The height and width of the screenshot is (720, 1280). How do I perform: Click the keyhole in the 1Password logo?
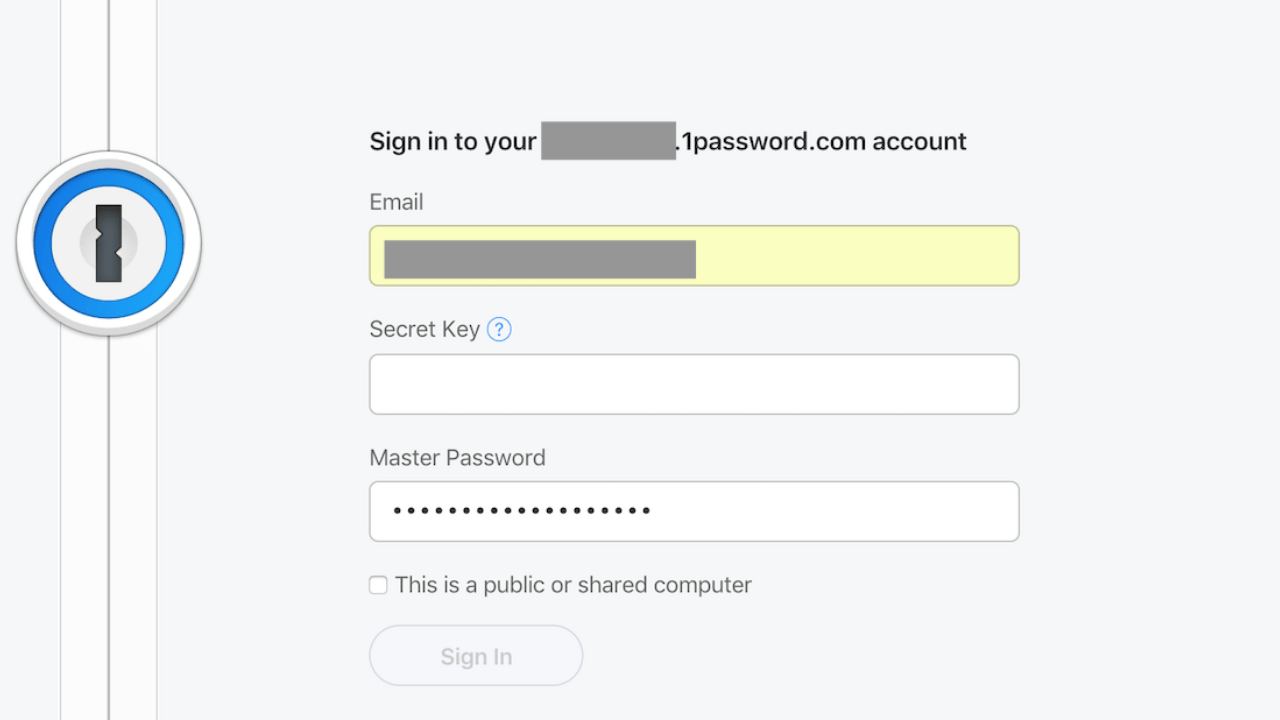coord(109,243)
